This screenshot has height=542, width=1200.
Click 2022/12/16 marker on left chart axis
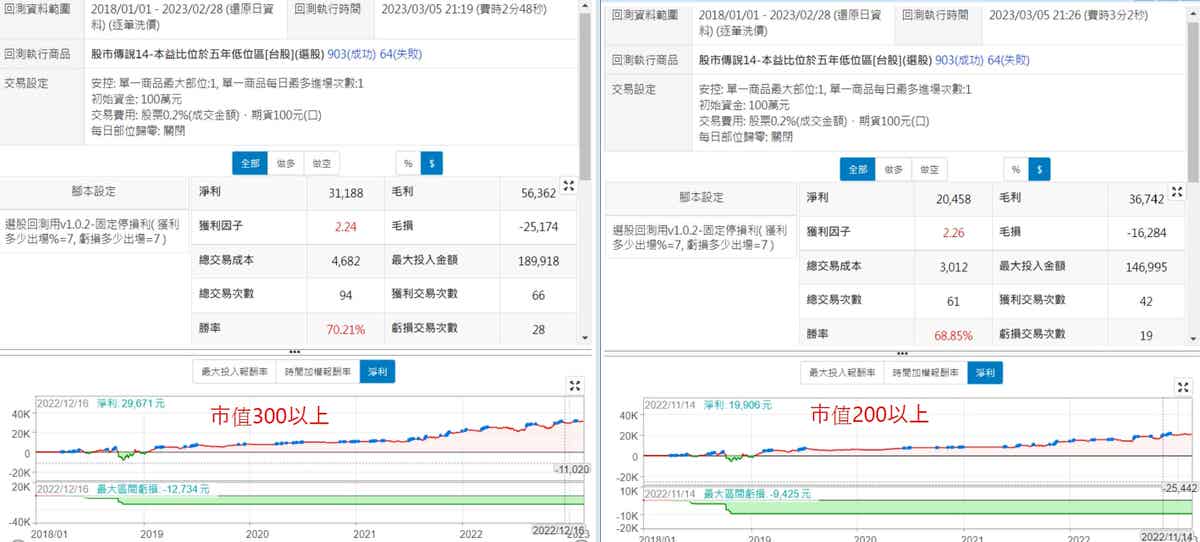[x=558, y=530]
